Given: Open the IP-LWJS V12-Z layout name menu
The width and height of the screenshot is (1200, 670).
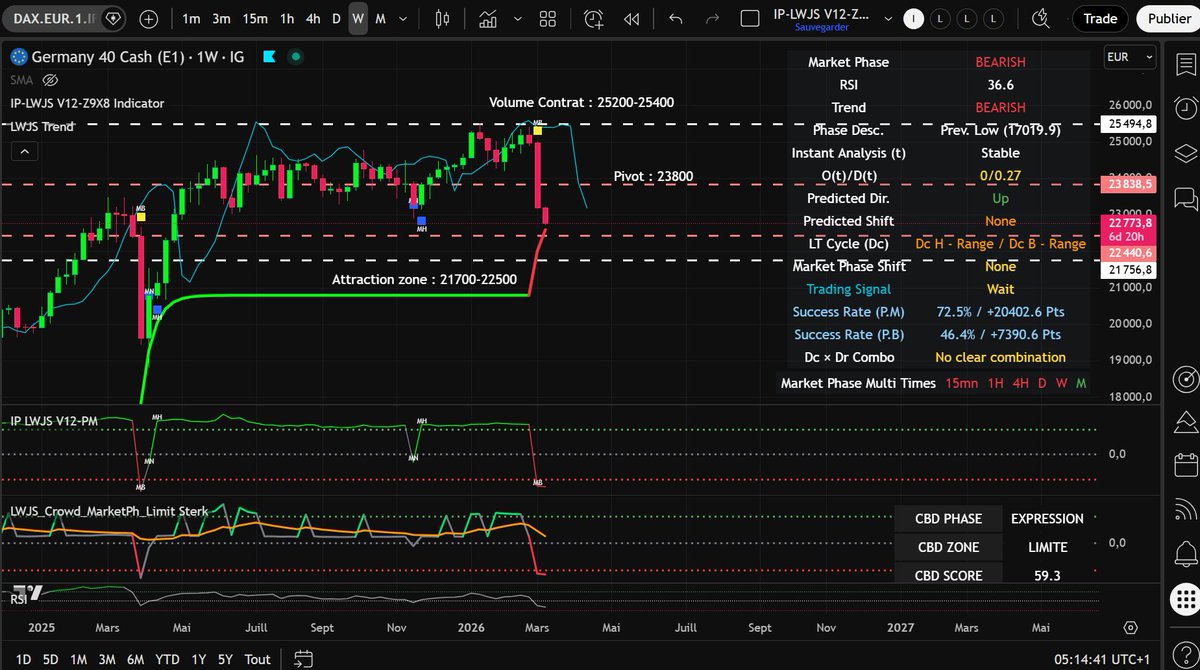Looking at the screenshot, I should (821, 18).
